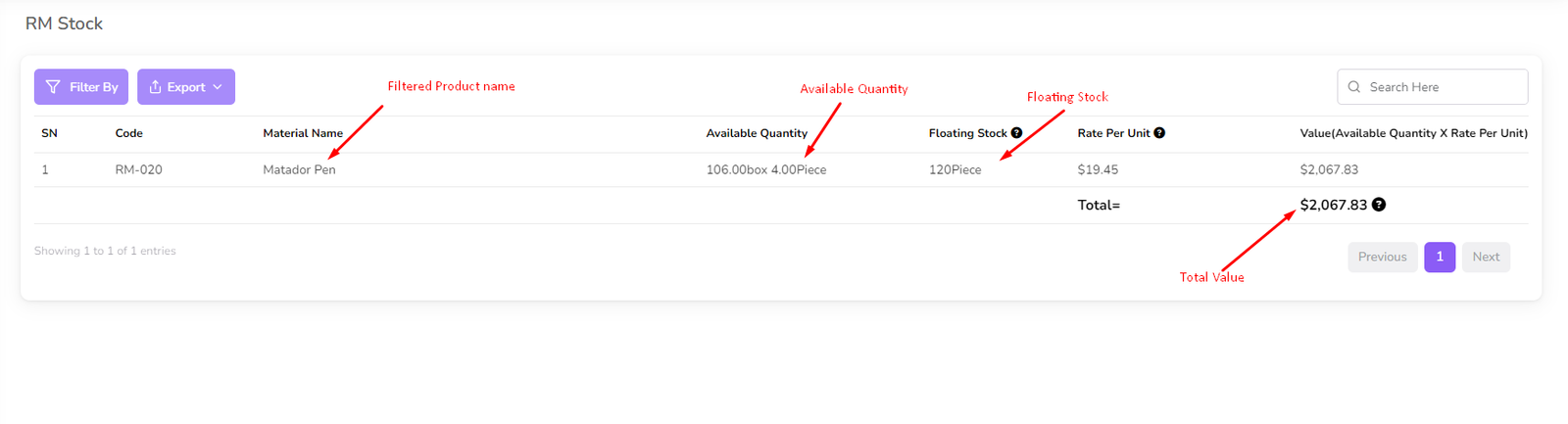Expand the Export dropdown chevron
Image resolution: width=1568 pixels, height=424 pixels.
(218, 87)
